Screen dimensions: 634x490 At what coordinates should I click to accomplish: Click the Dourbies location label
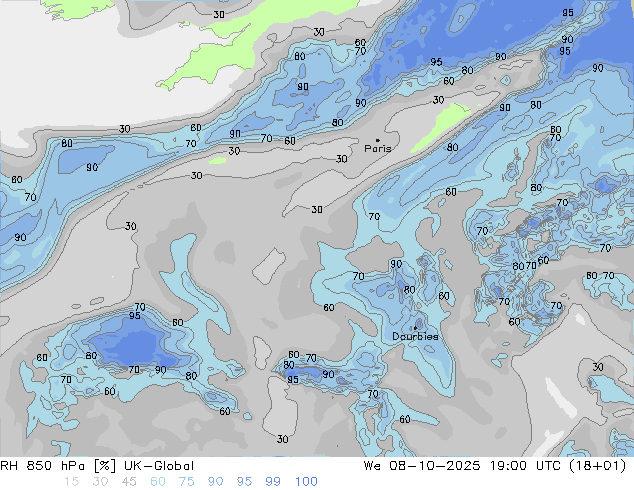click(x=415, y=336)
